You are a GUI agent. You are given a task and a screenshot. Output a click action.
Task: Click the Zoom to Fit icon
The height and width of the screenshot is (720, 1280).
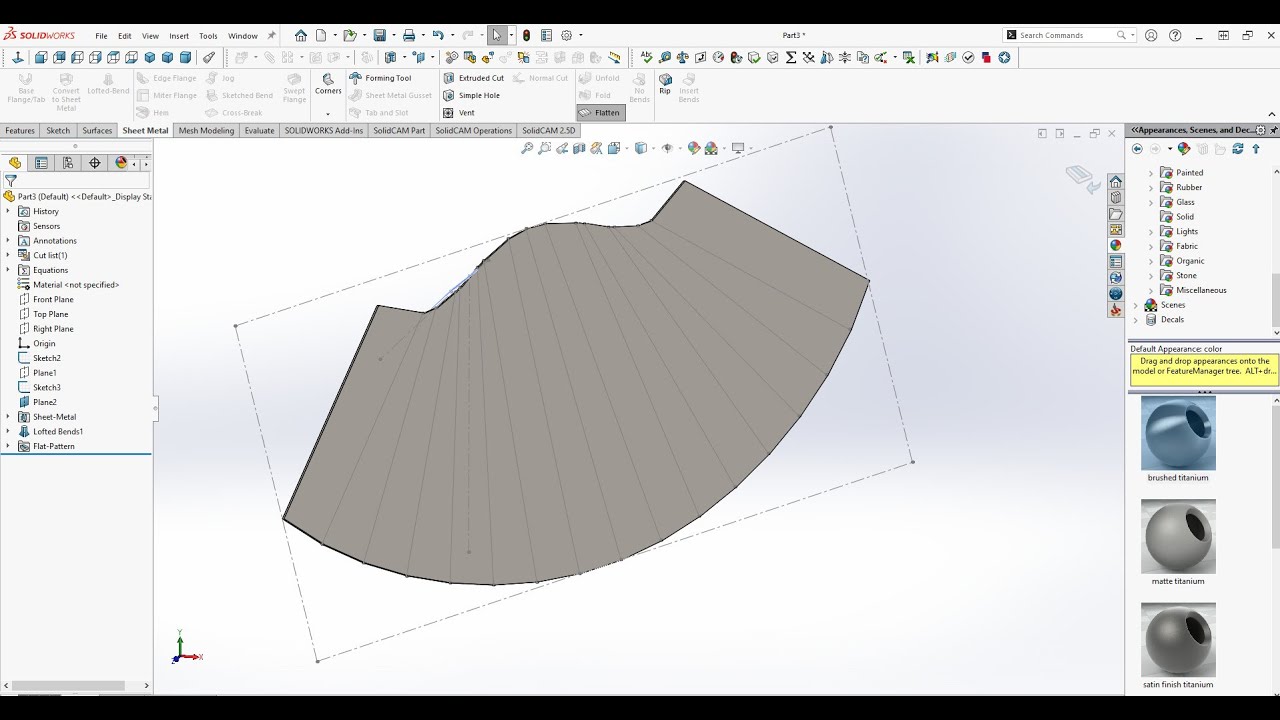click(x=527, y=148)
